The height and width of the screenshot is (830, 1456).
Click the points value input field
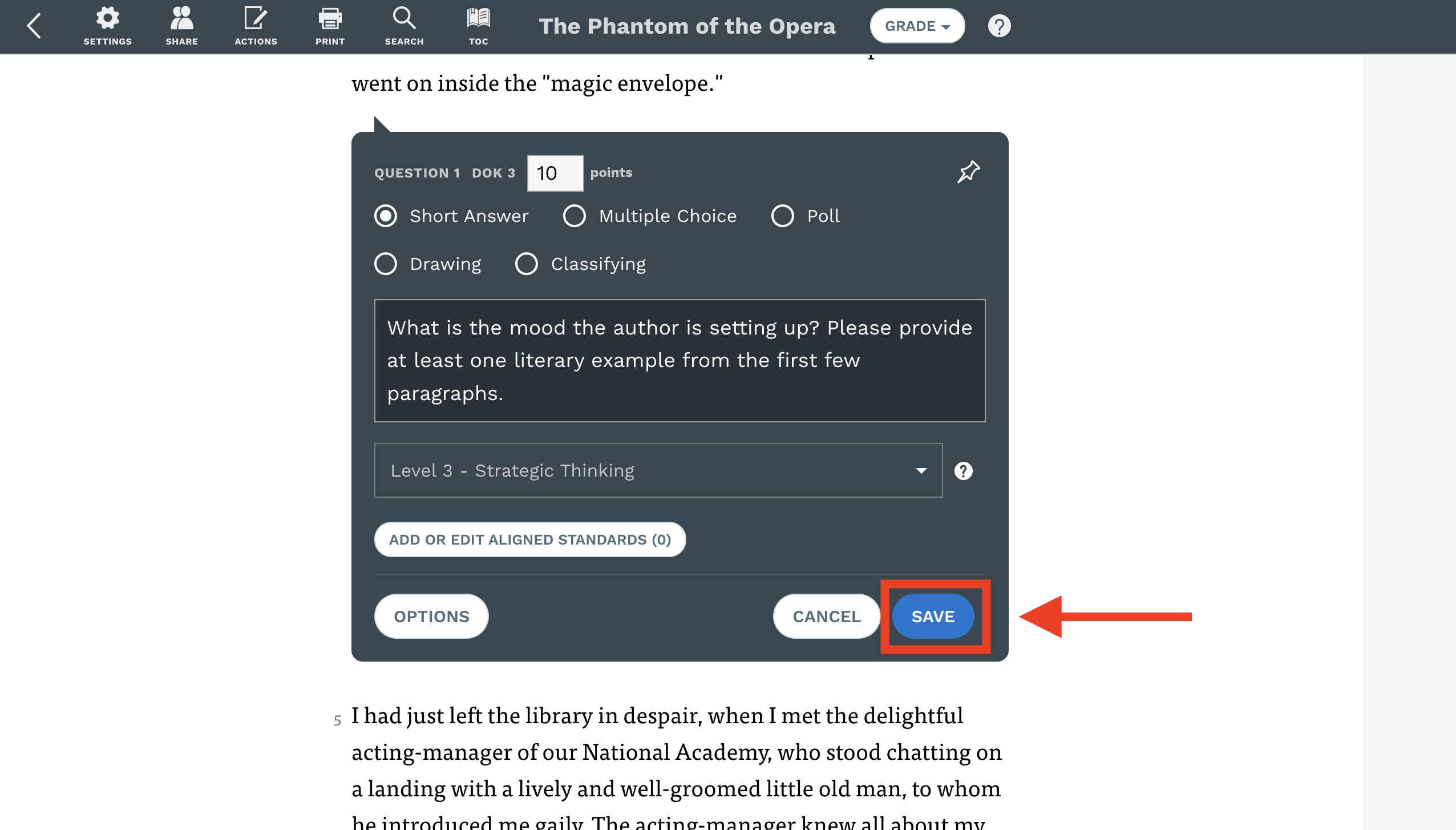(555, 173)
